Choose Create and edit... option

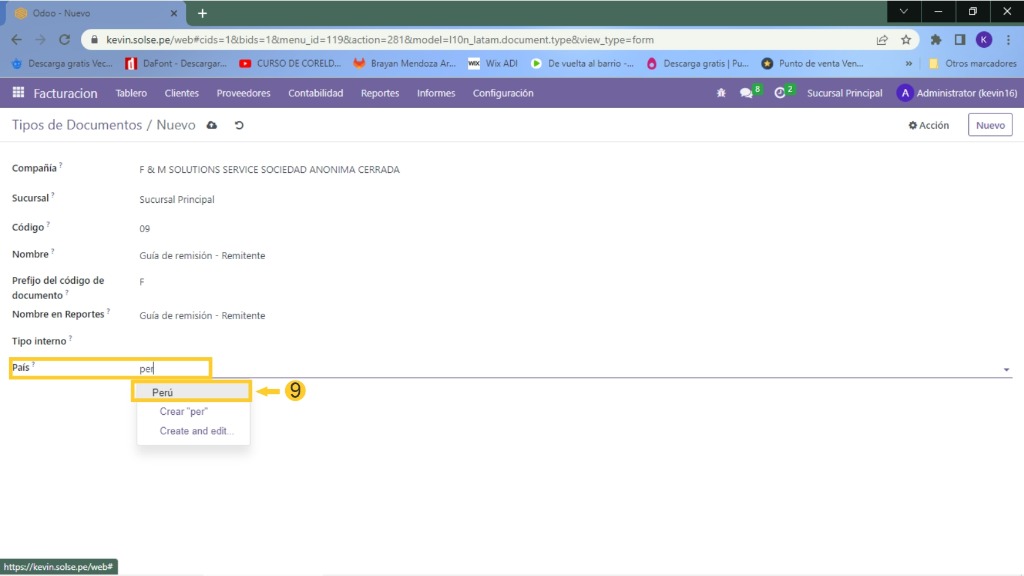coord(197,431)
